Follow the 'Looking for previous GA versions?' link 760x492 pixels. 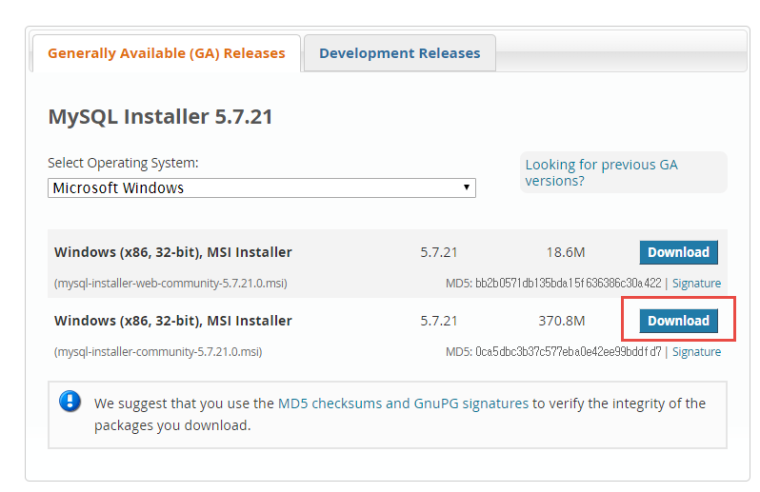(601, 173)
